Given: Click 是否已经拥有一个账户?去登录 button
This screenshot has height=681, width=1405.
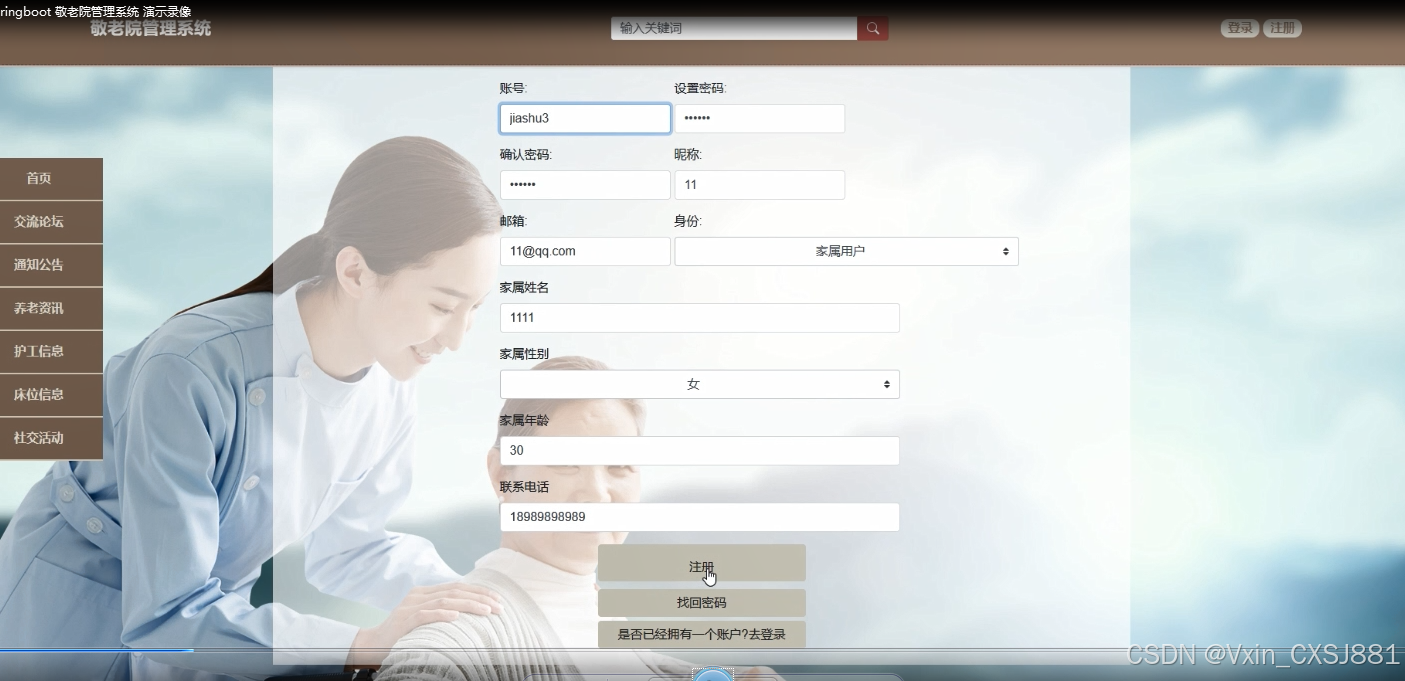Looking at the screenshot, I should click(x=701, y=634).
